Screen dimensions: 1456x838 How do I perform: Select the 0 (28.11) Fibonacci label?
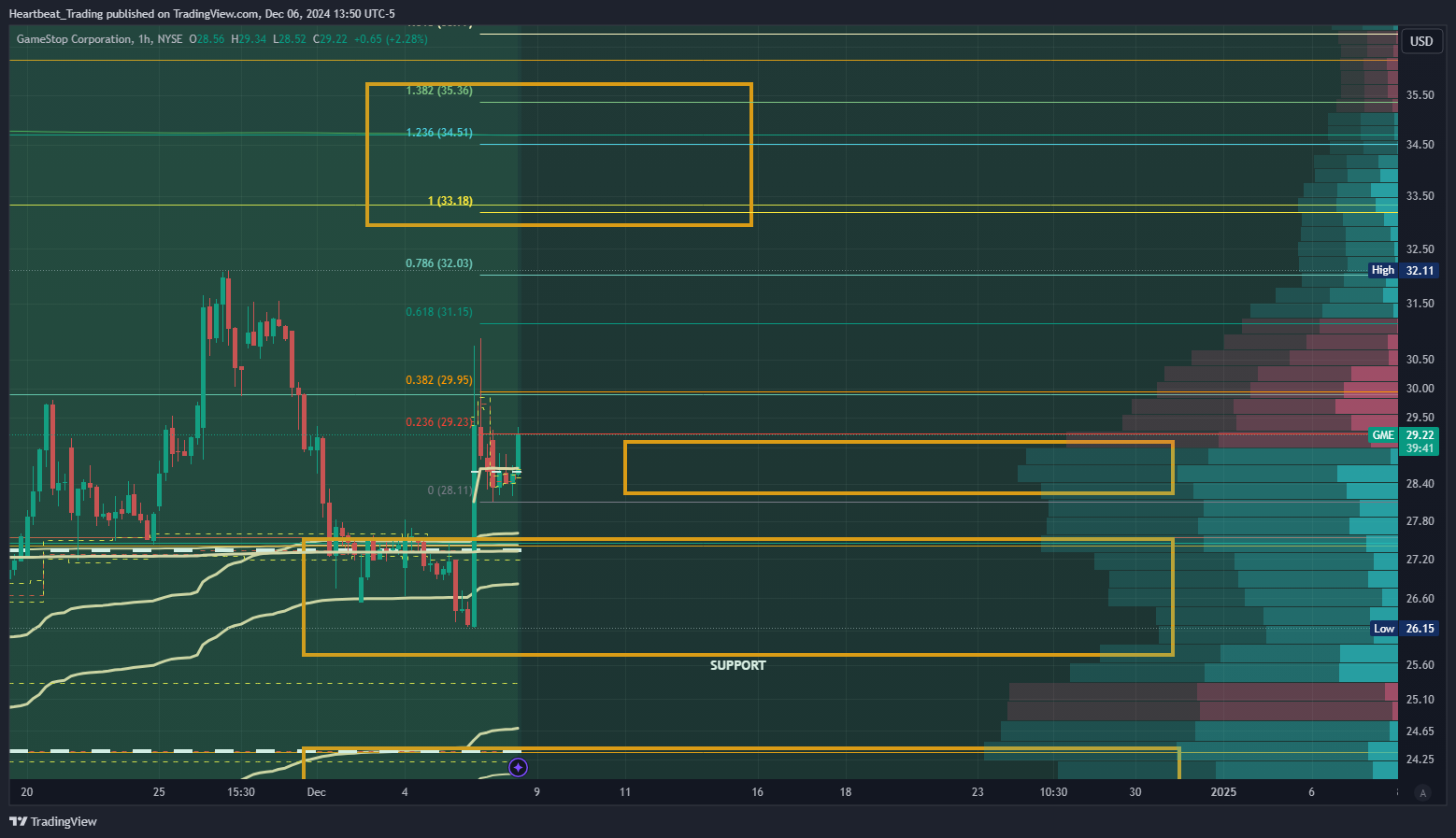[450, 490]
